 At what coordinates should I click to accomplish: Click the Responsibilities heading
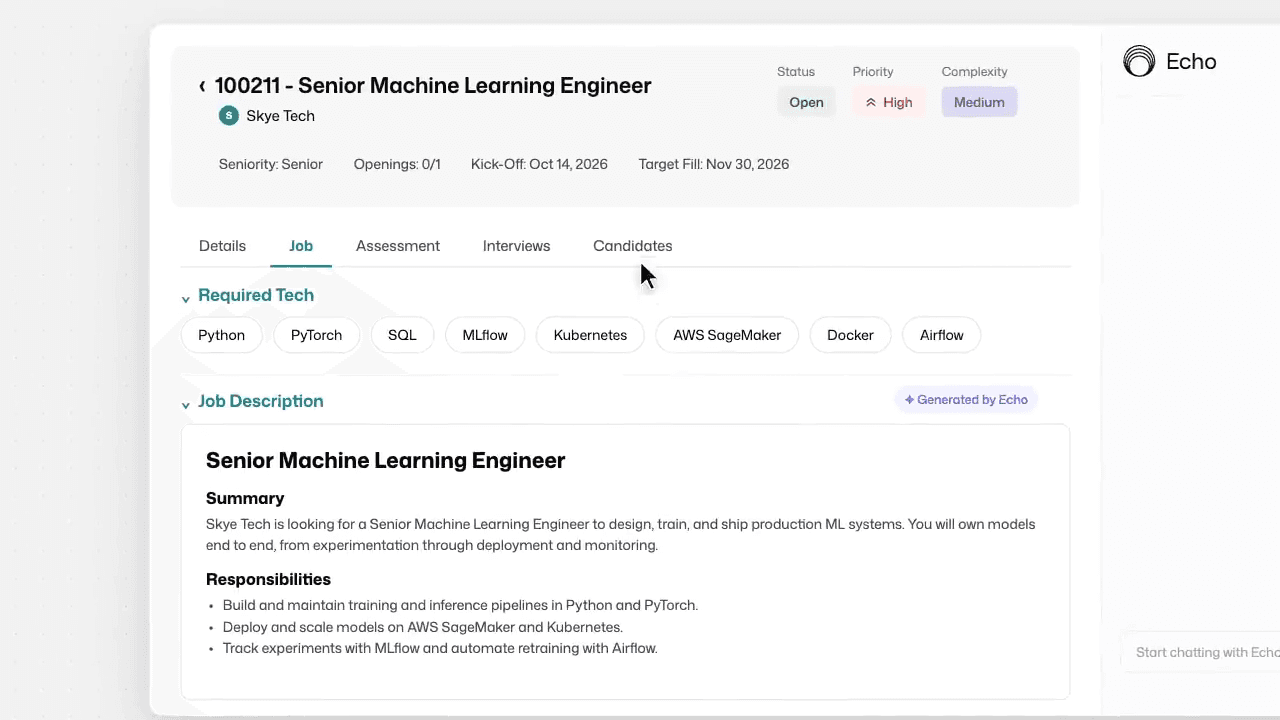click(x=268, y=580)
